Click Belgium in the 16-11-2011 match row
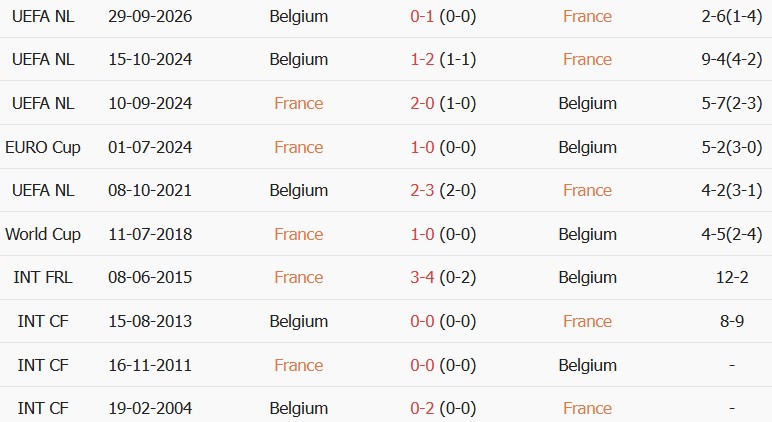The height and width of the screenshot is (422, 772). coord(587,365)
